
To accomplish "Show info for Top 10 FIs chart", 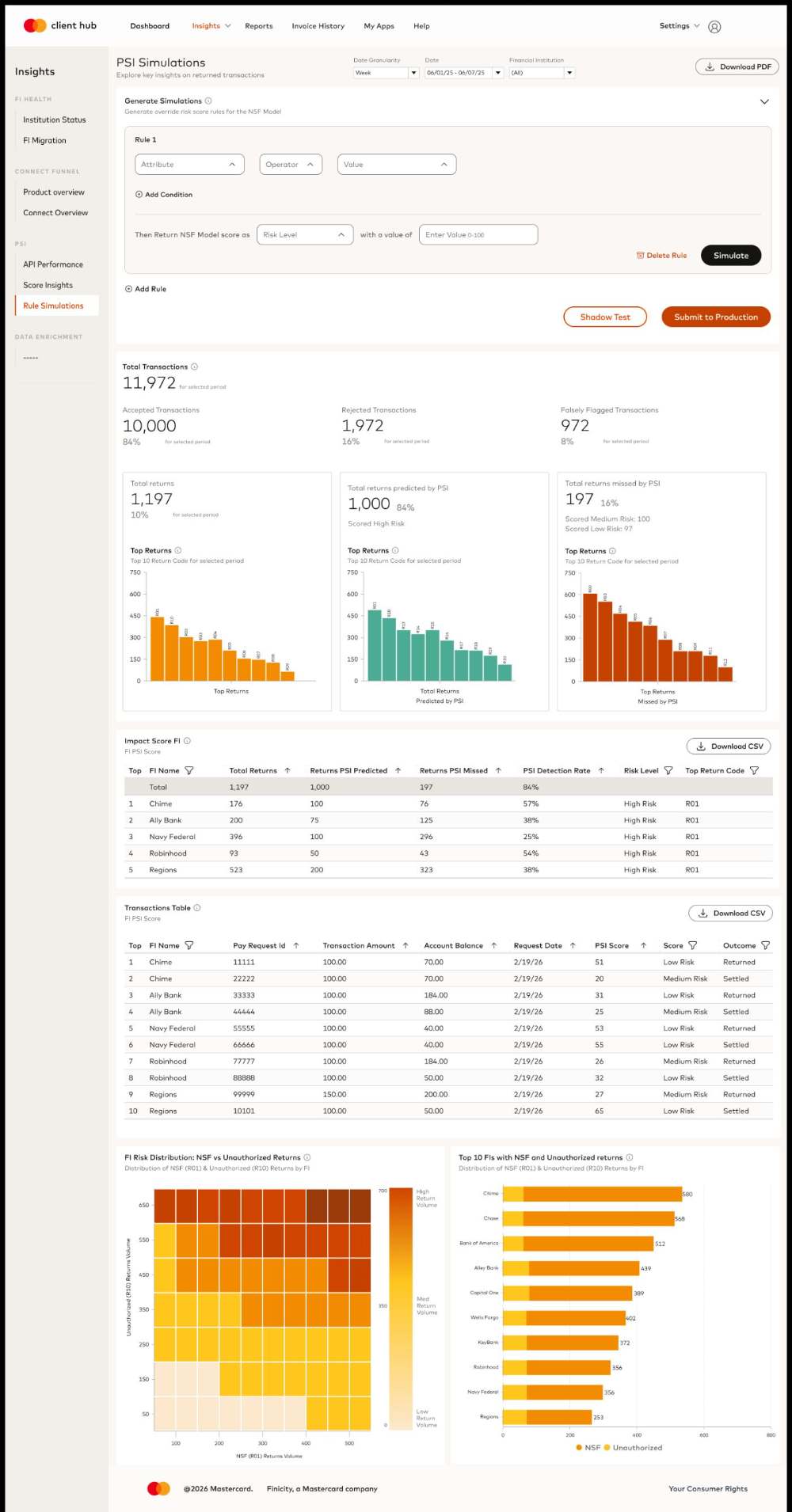I will 630,1157.
